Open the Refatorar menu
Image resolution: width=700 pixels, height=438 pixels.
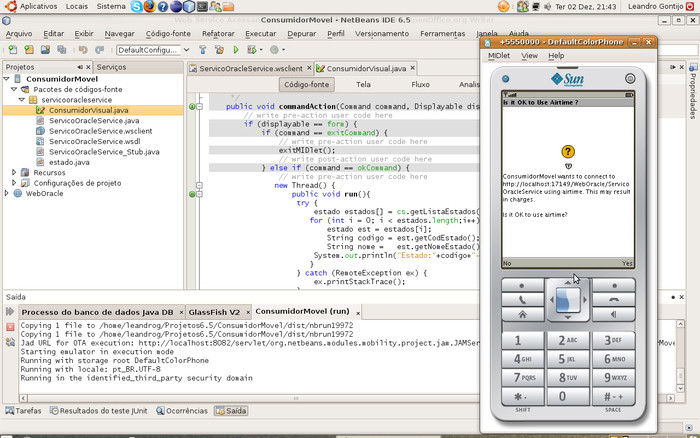(x=218, y=33)
